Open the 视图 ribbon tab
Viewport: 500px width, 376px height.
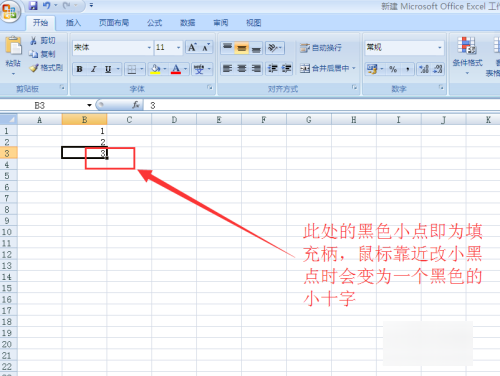click(x=254, y=23)
